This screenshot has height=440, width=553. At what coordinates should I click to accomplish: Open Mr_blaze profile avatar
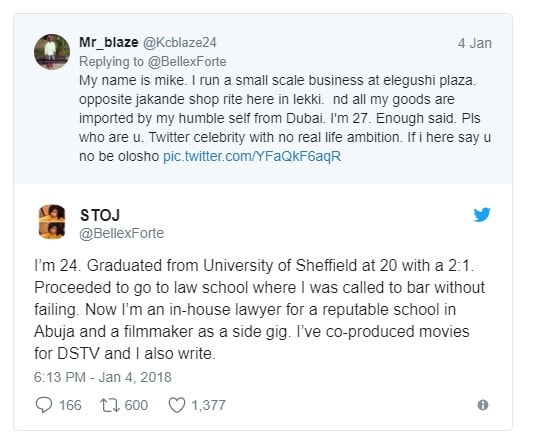click(x=52, y=52)
